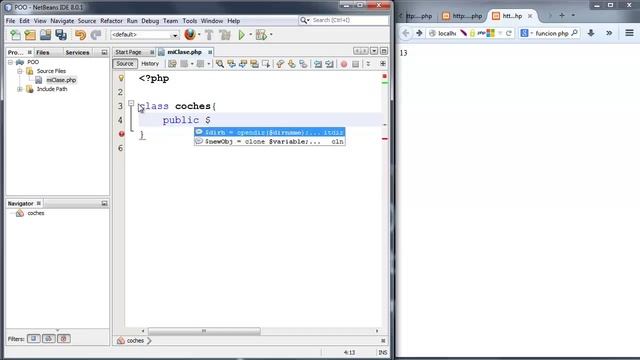
Task: Toggle Rectangular Selection icon
Action: pyautogui.click(x=266, y=64)
